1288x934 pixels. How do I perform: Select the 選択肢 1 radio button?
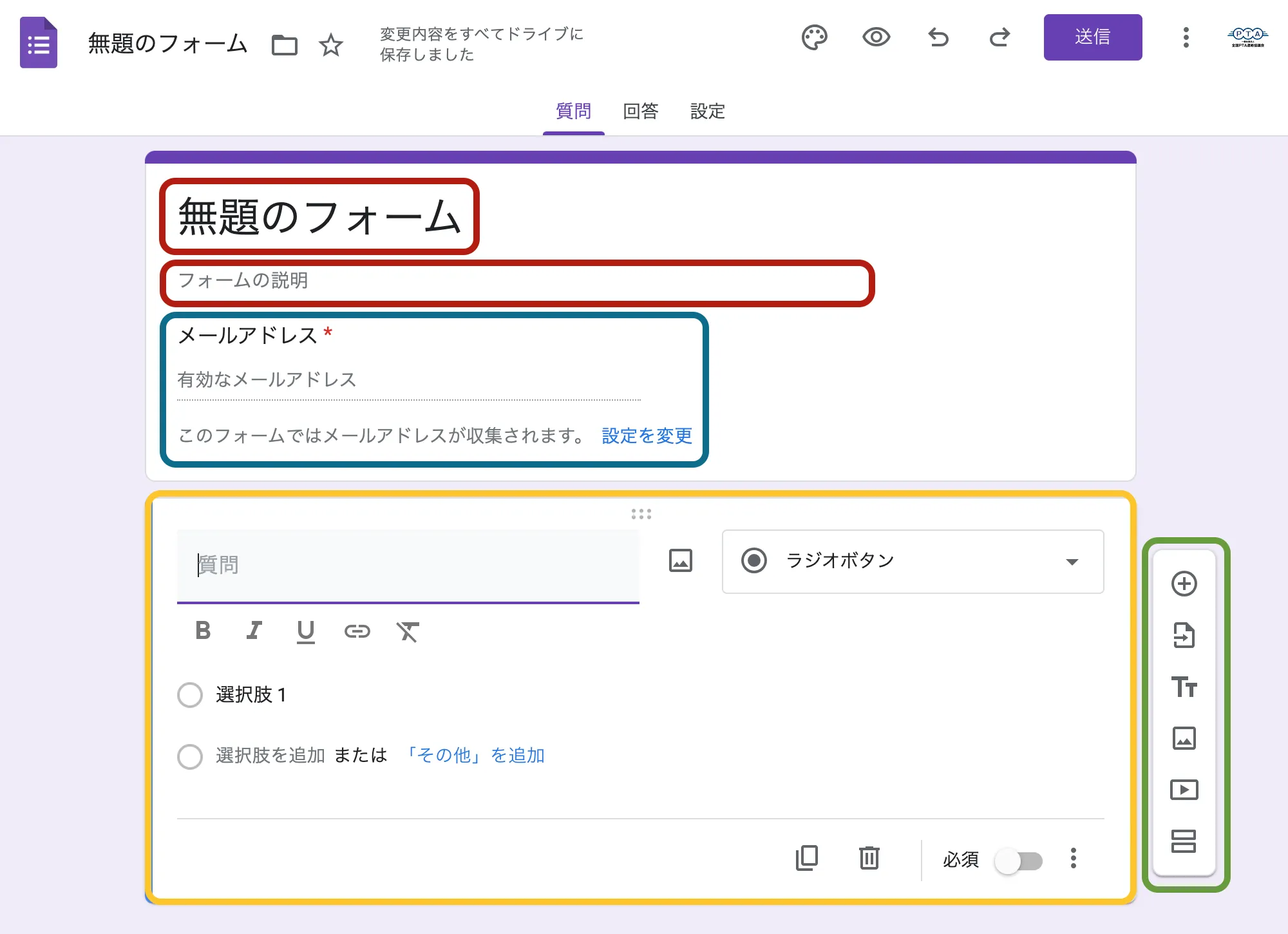pos(190,695)
